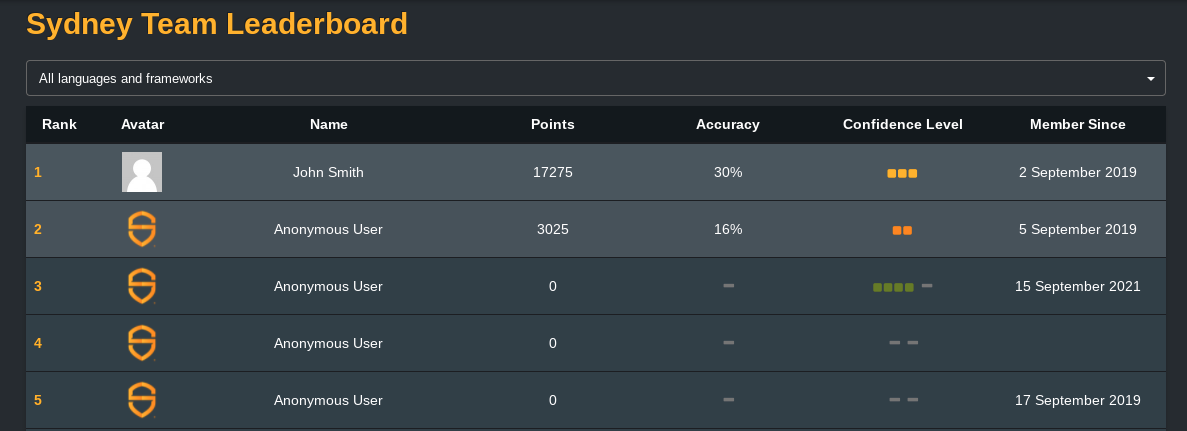Sort by the Points column header
This screenshot has height=431, width=1187.
(553, 124)
